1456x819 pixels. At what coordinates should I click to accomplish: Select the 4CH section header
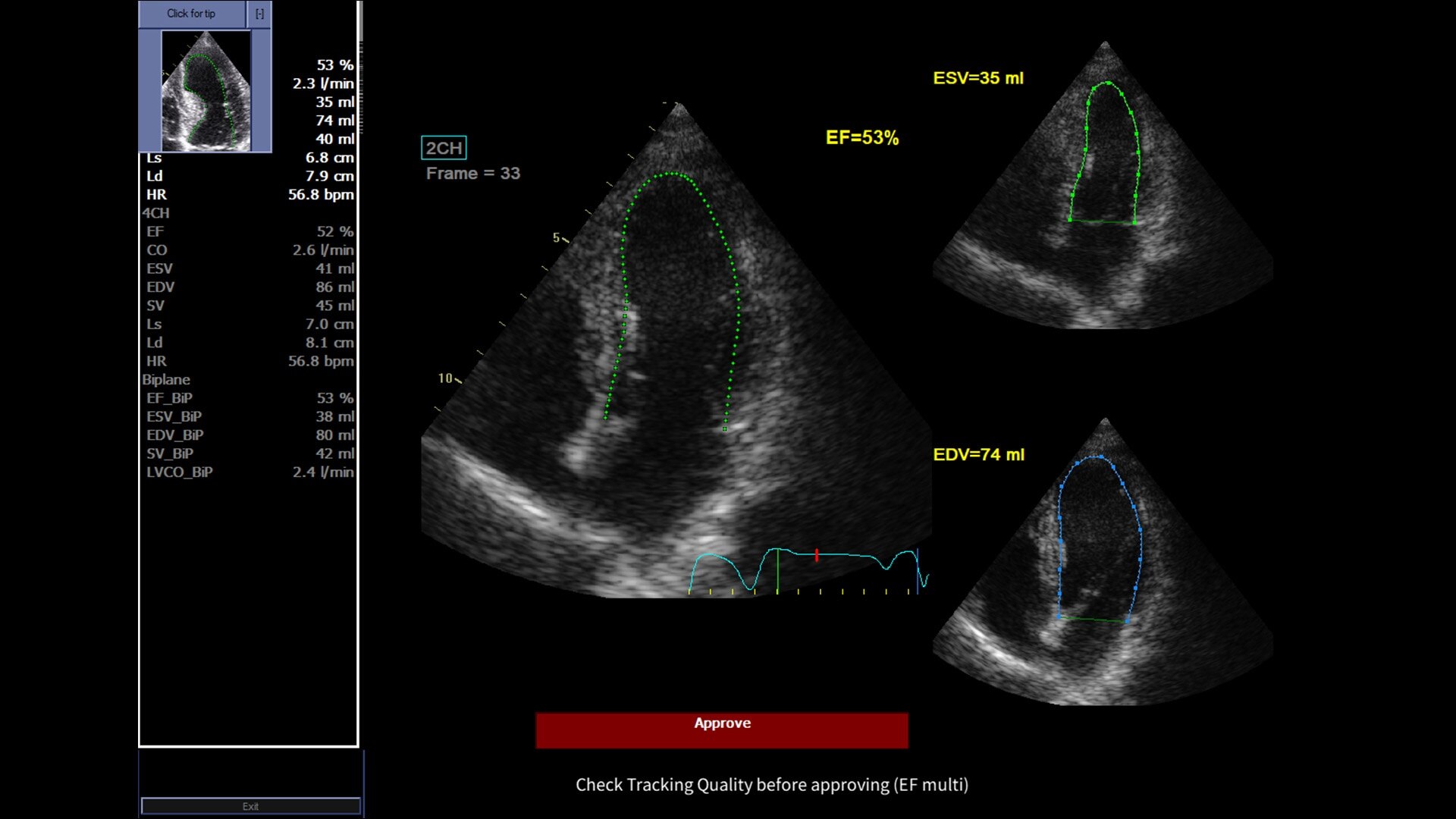click(x=156, y=213)
